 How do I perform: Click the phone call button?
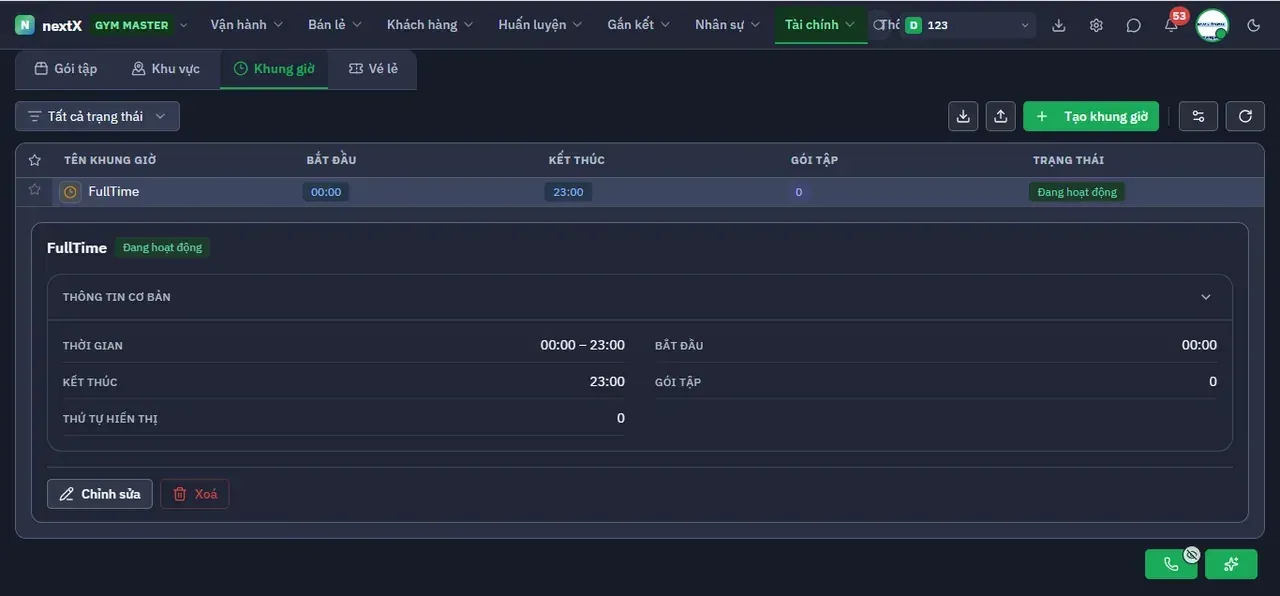pyautogui.click(x=1171, y=564)
